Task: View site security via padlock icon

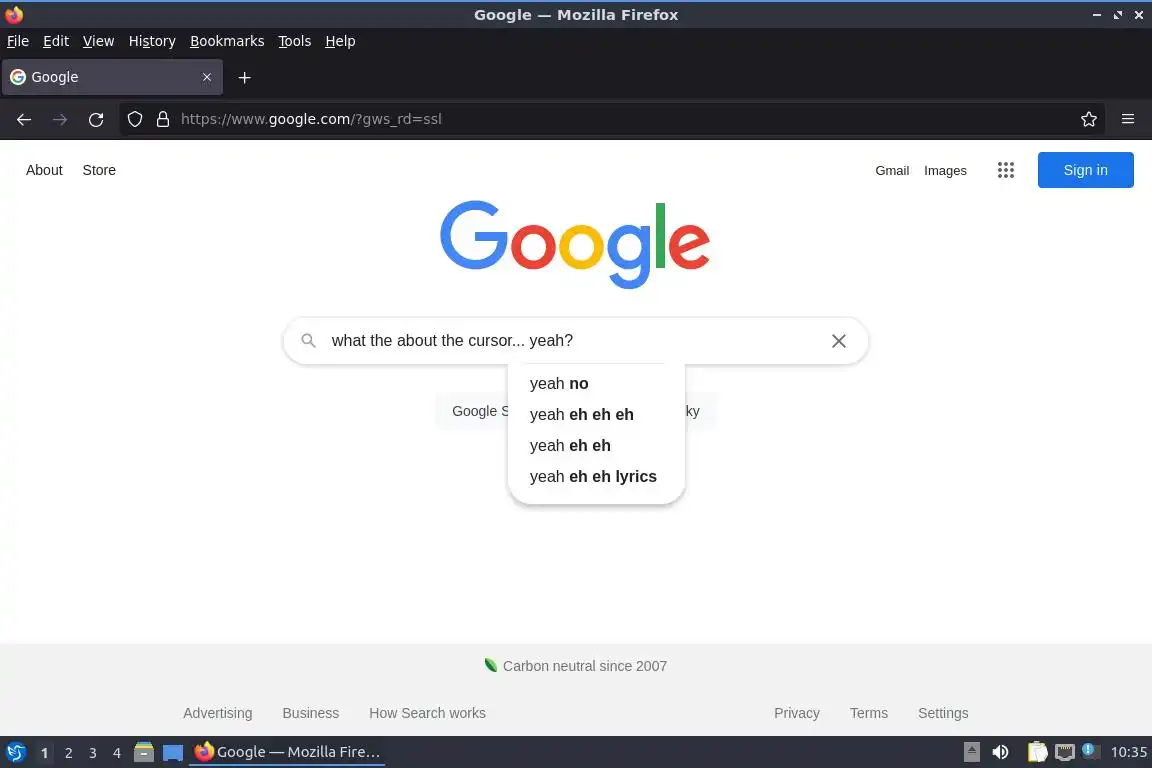Action: click(x=163, y=119)
